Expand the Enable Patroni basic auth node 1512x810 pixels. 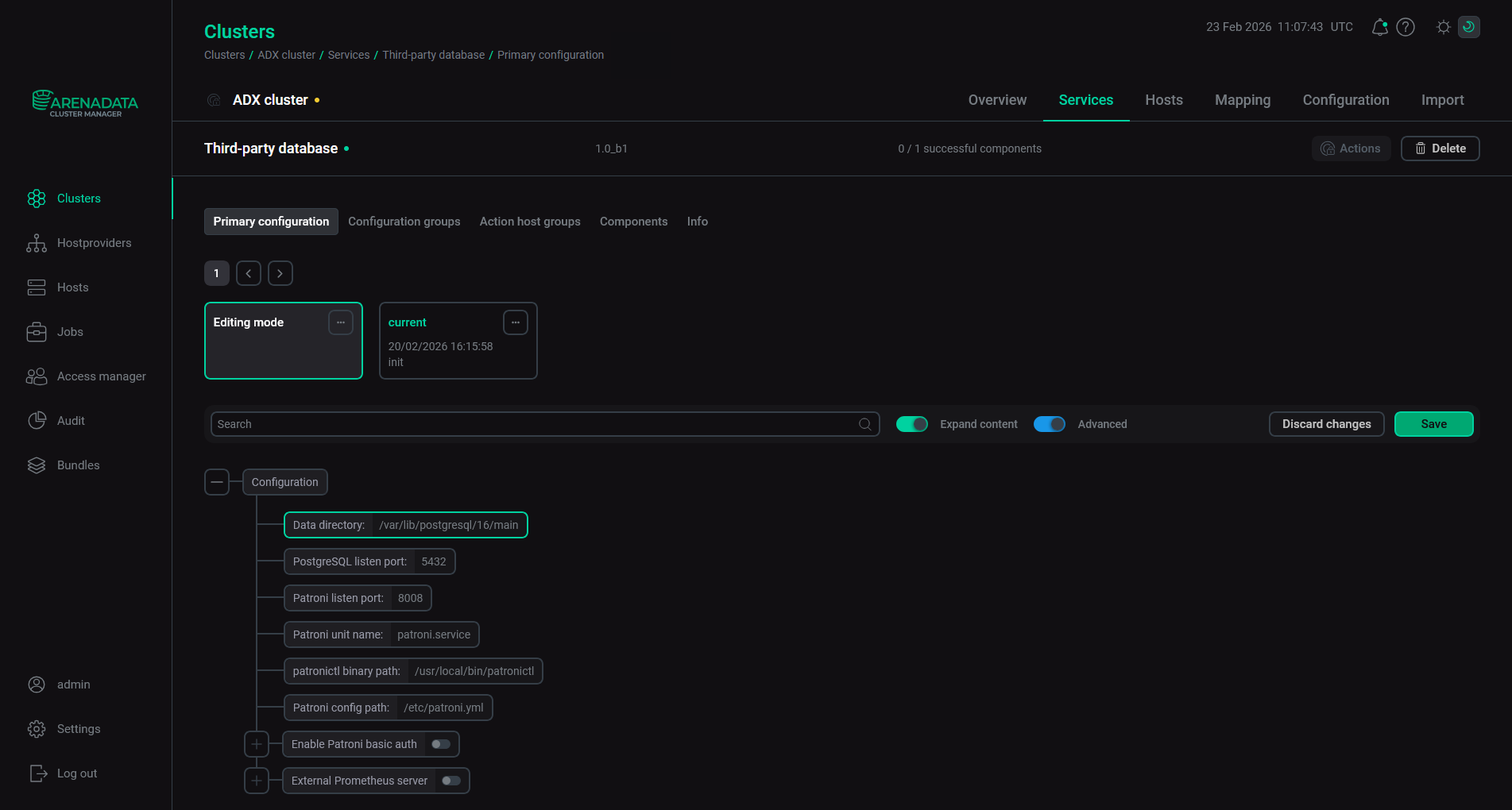click(257, 744)
